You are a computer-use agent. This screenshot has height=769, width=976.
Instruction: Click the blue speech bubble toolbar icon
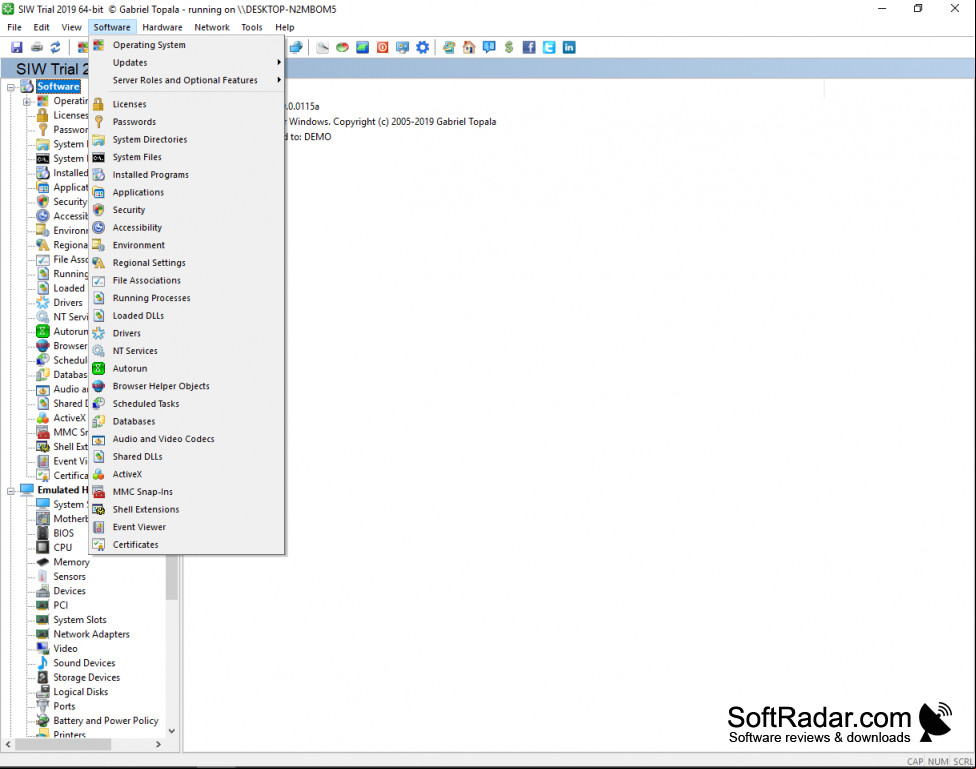tap(489, 47)
